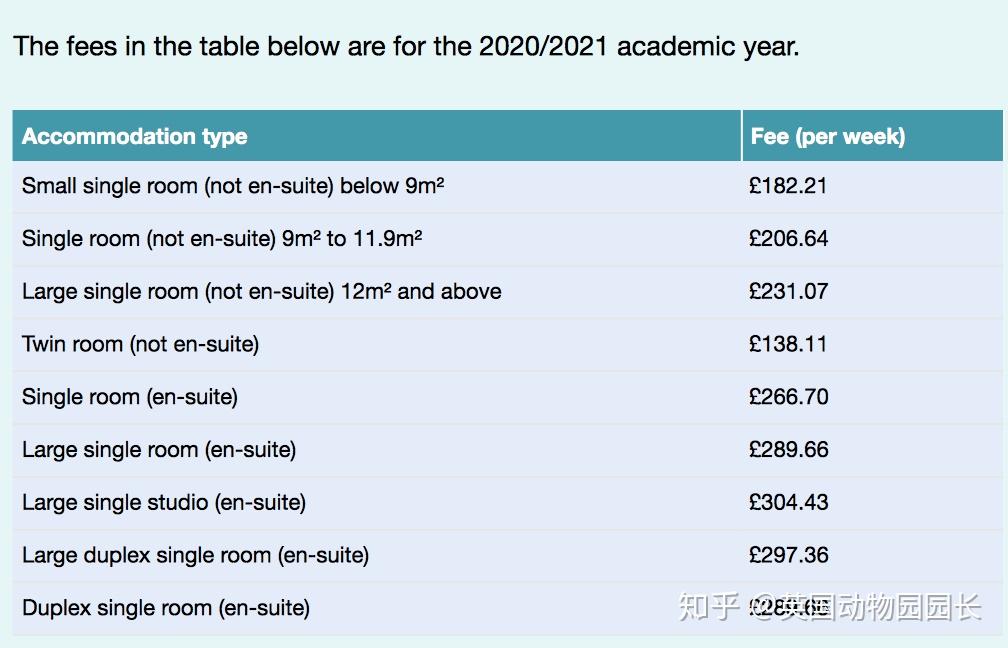Click the £266.70 weekly fee
Image resolution: width=1008 pixels, height=648 pixels.
pos(788,397)
